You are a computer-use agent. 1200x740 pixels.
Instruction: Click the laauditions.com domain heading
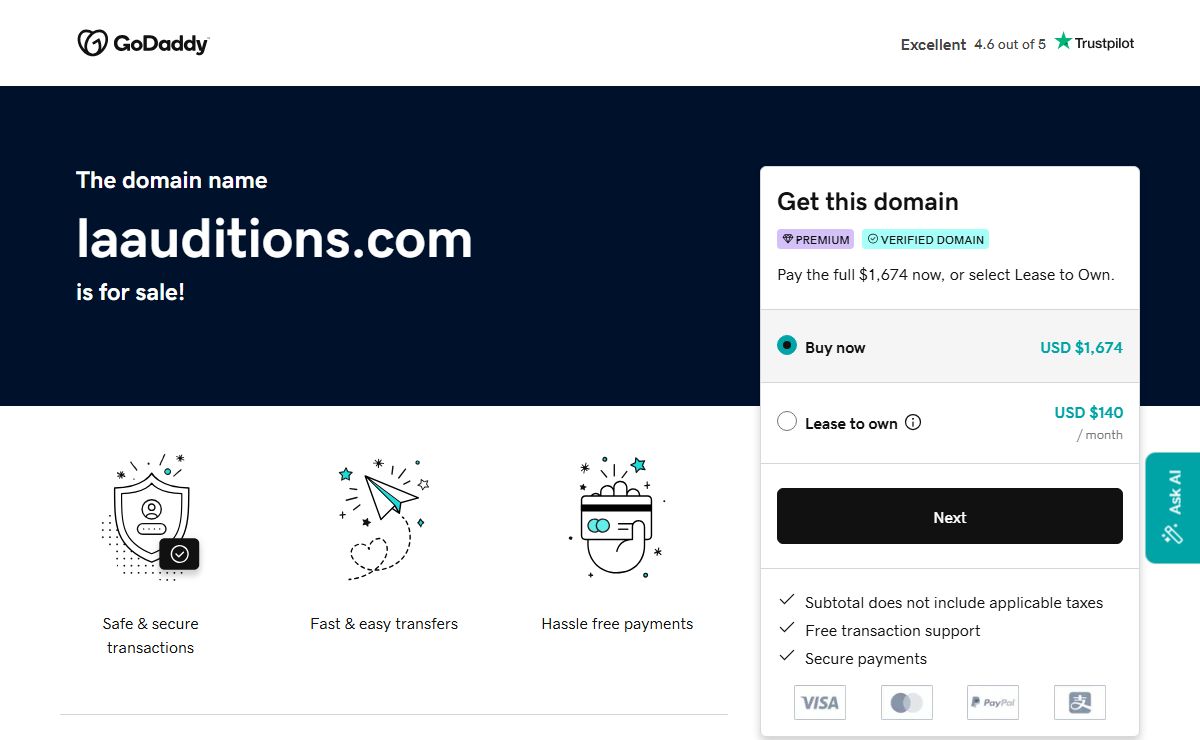(274, 239)
